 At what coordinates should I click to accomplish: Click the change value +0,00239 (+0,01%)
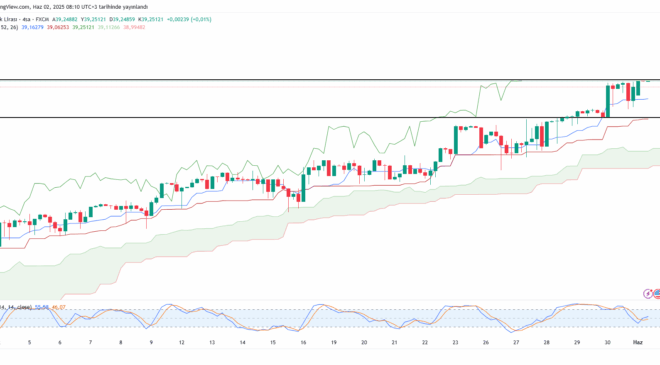[x=189, y=19]
